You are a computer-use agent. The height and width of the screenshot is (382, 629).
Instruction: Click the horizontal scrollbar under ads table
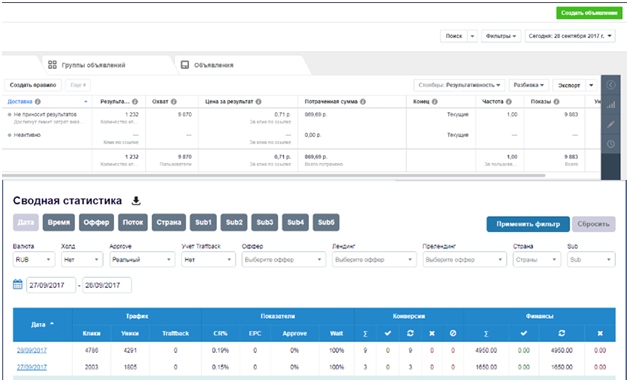pos(274,175)
